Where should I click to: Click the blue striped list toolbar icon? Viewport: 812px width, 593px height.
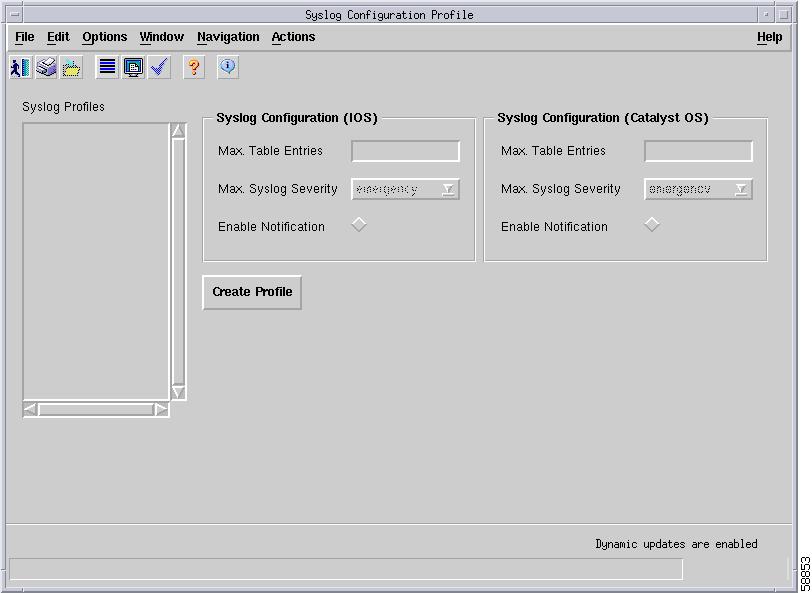(107, 67)
